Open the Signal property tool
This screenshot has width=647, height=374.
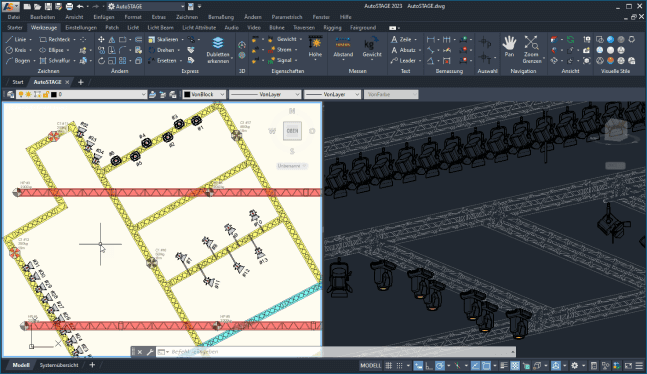pos(280,60)
